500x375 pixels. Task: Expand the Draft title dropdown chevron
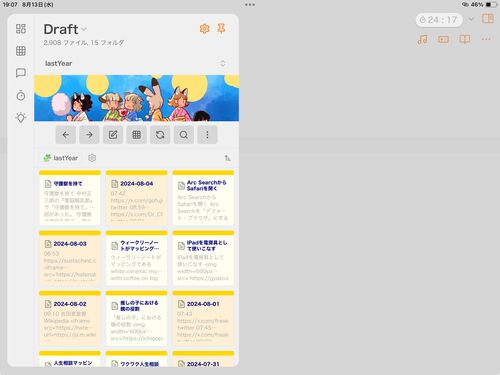click(x=84, y=29)
